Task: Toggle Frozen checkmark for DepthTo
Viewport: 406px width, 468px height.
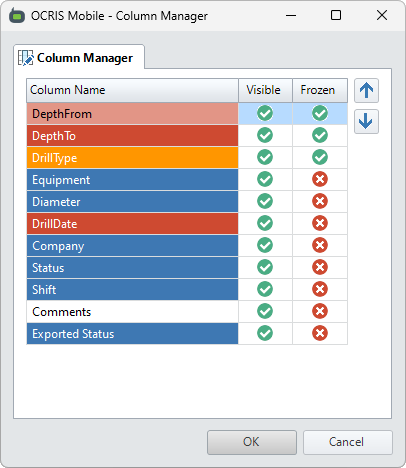Action: click(x=320, y=135)
